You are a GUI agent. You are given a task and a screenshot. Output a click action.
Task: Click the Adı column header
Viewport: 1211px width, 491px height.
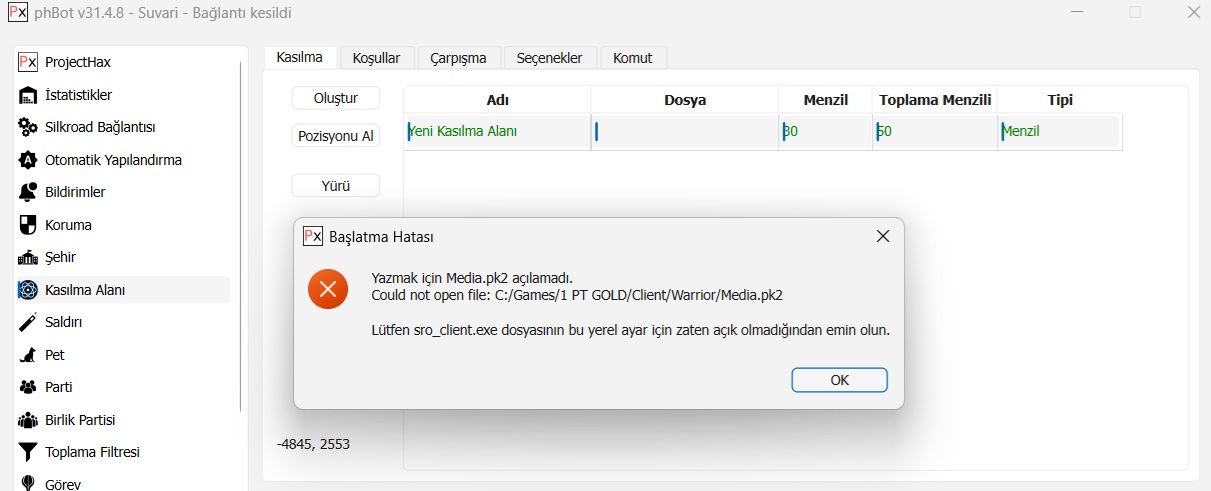[x=497, y=100]
